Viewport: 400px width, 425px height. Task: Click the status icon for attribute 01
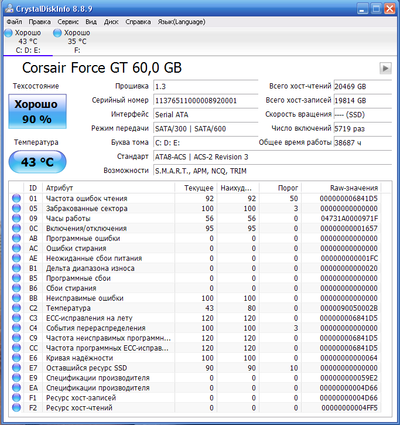pyautogui.click(x=16, y=198)
